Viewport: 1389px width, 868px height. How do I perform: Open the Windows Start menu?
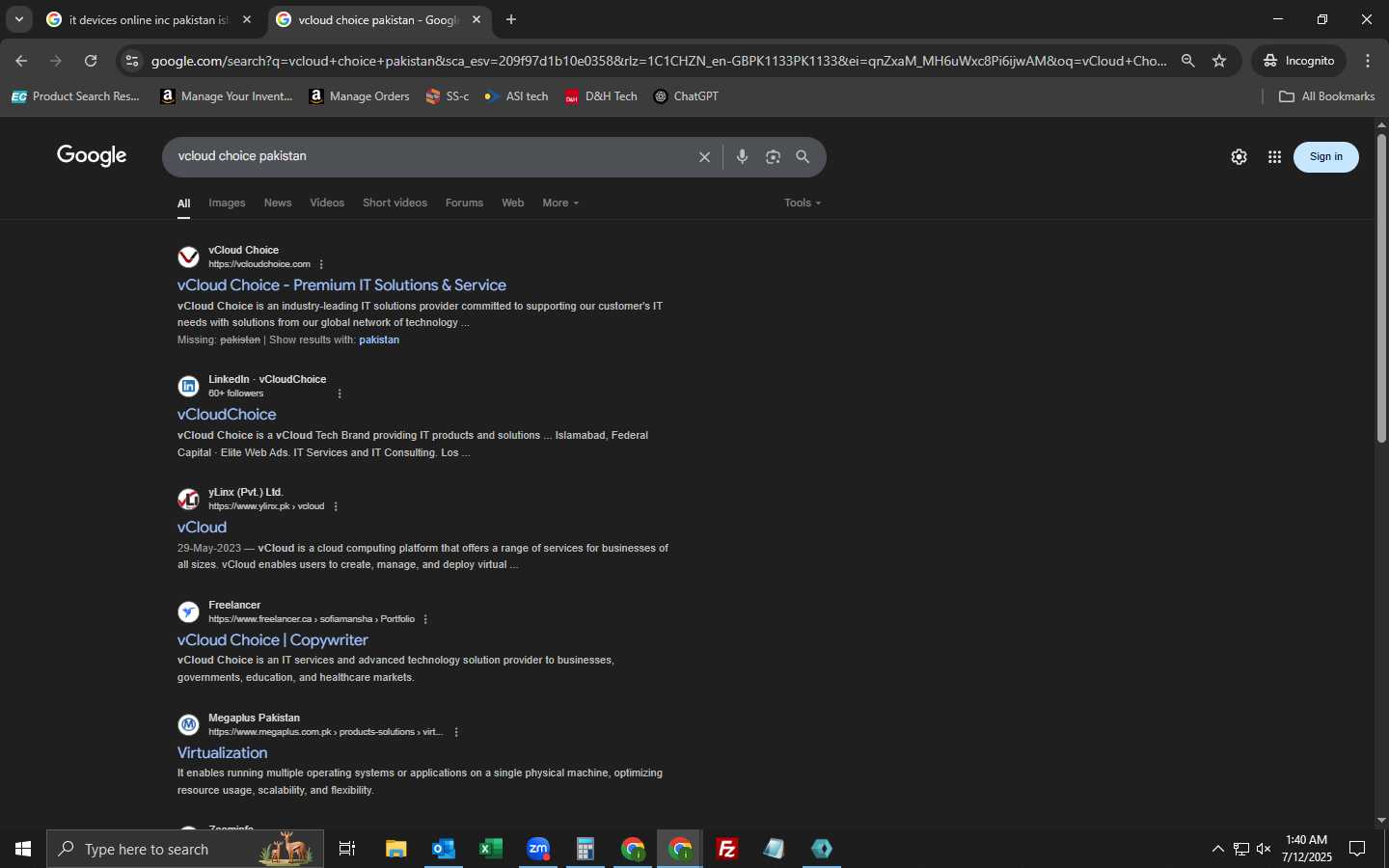coord(23,849)
